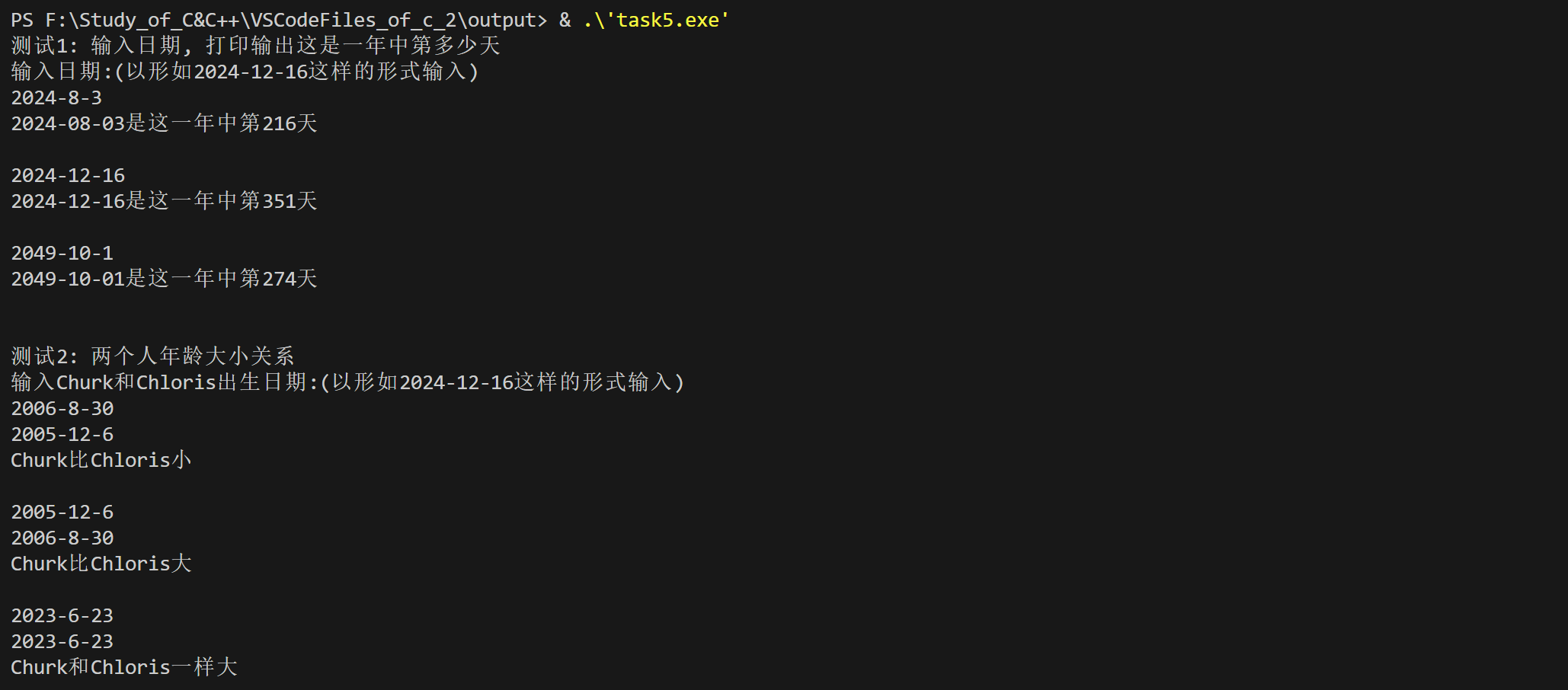This screenshot has height=690, width=1568.
Task: Click the first '2006-8-30' input line
Action: (x=62, y=408)
